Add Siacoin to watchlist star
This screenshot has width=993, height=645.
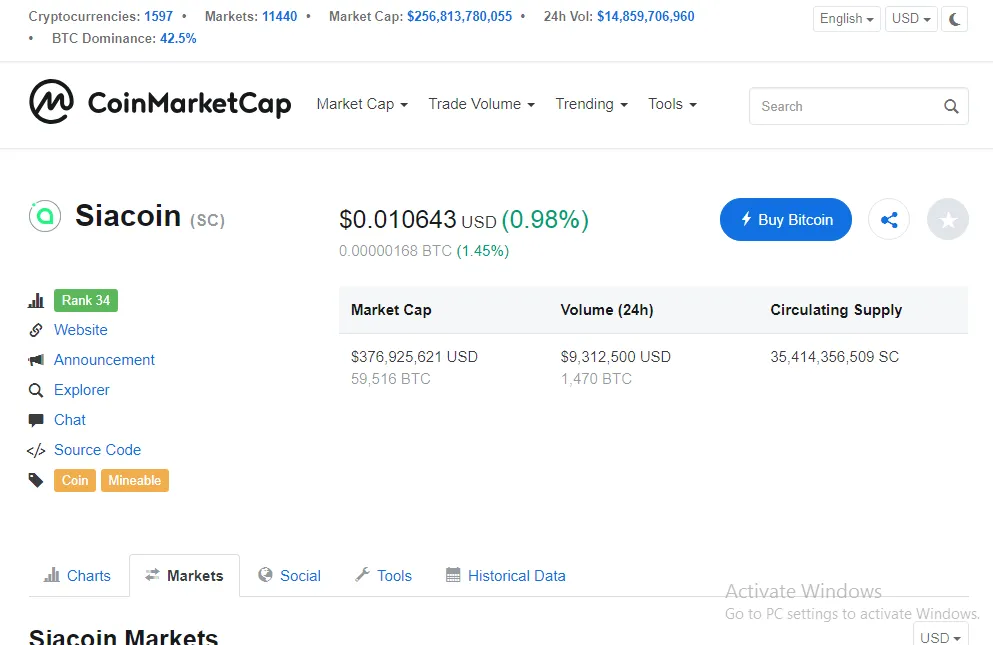[947, 220]
